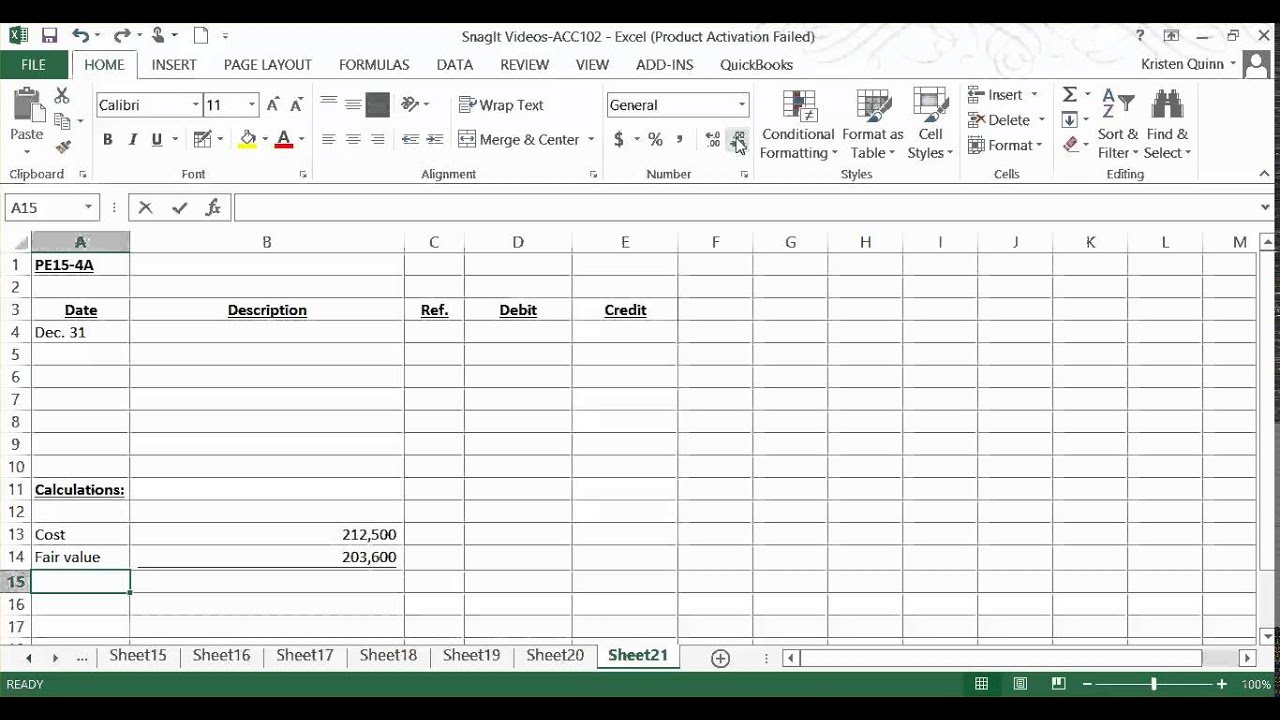Image resolution: width=1280 pixels, height=720 pixels.
Task: Click the Insert Function fx icon
Action: 213,207
